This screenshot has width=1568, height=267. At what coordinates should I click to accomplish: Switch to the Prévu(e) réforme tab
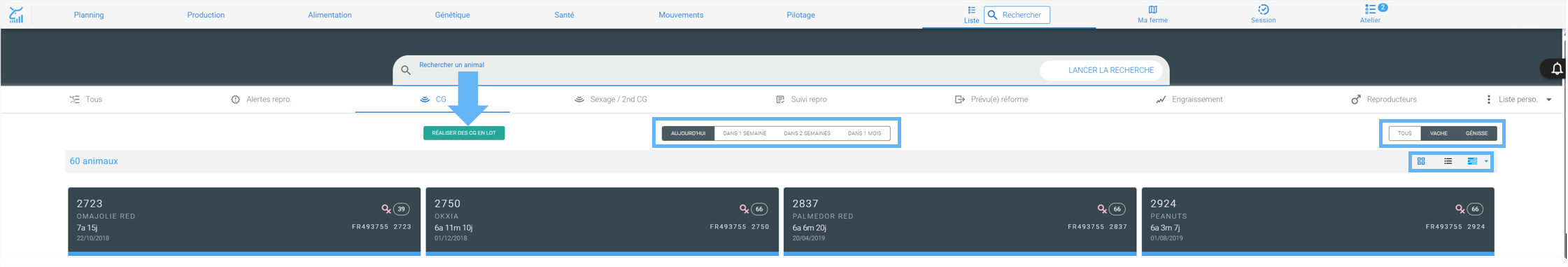[x=991, y=100]
